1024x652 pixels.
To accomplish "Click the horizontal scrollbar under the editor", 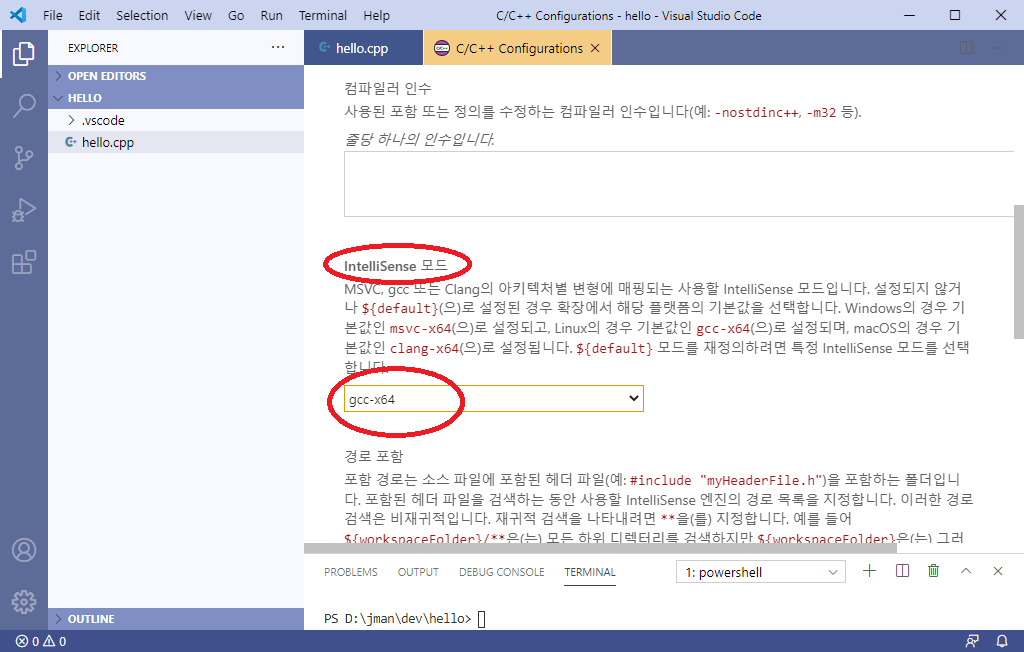I will click(x=600, y=547).
